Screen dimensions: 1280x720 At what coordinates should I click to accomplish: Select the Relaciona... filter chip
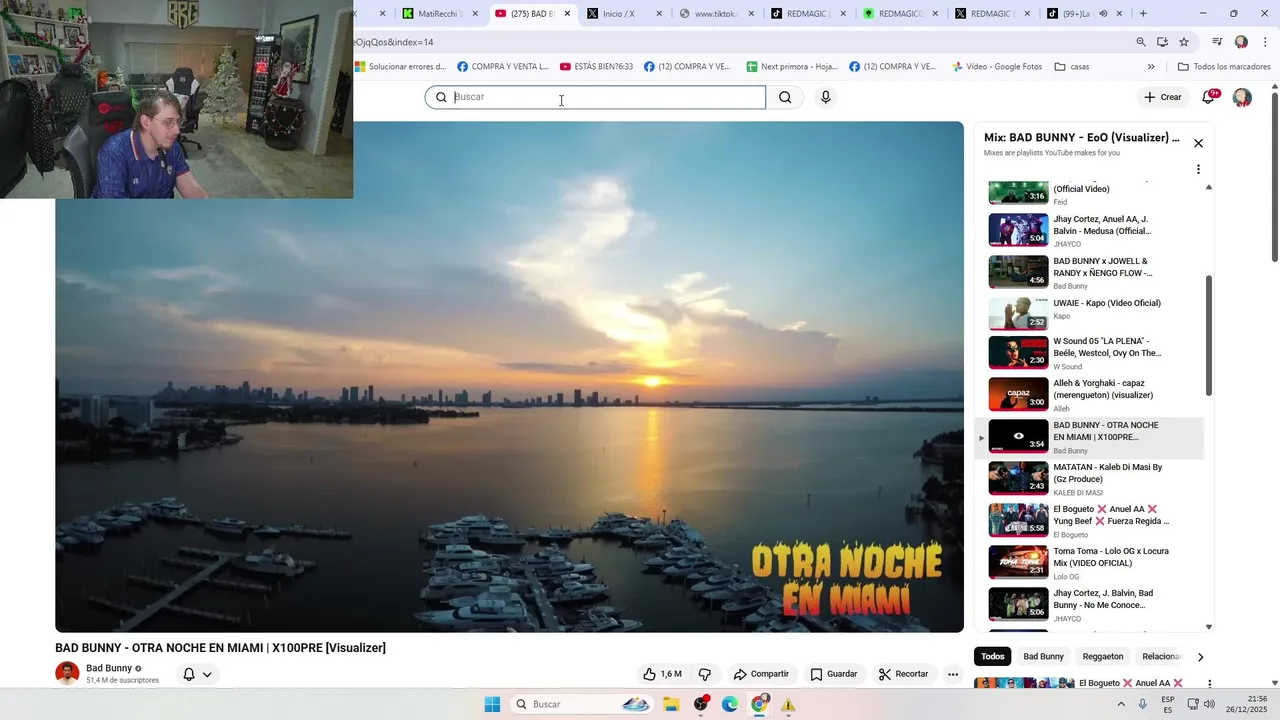pyautogui.click(x=1161, y=656)
